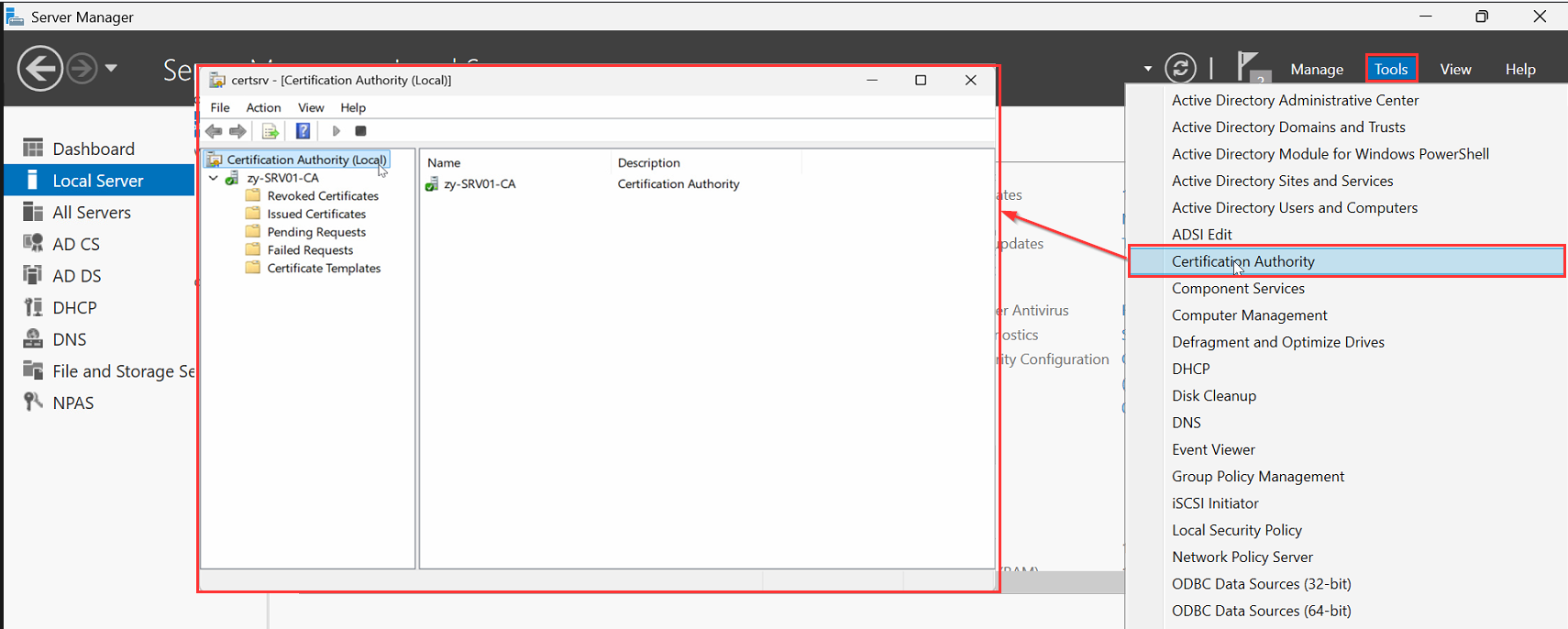This screenshot has height=629, width=1568.
Task: Open Active Directory Domains and Trusts
Action: [1288, 127]
